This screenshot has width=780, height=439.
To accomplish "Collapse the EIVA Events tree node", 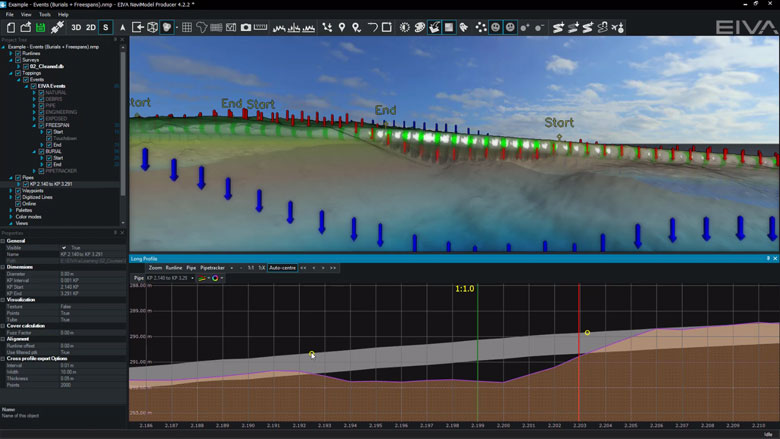I will click(x=26, y=86).
